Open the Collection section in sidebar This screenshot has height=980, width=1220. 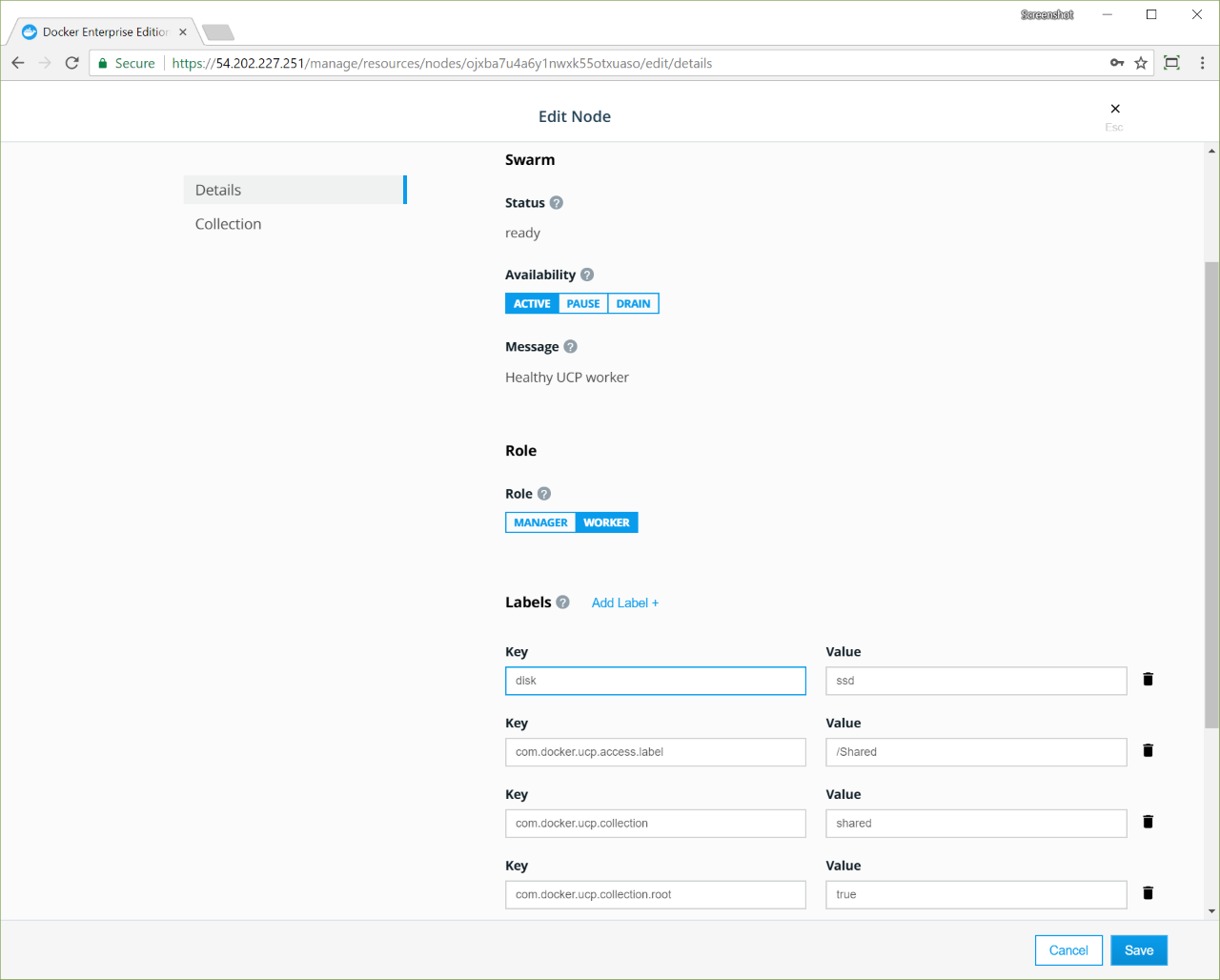coord(228,224)
